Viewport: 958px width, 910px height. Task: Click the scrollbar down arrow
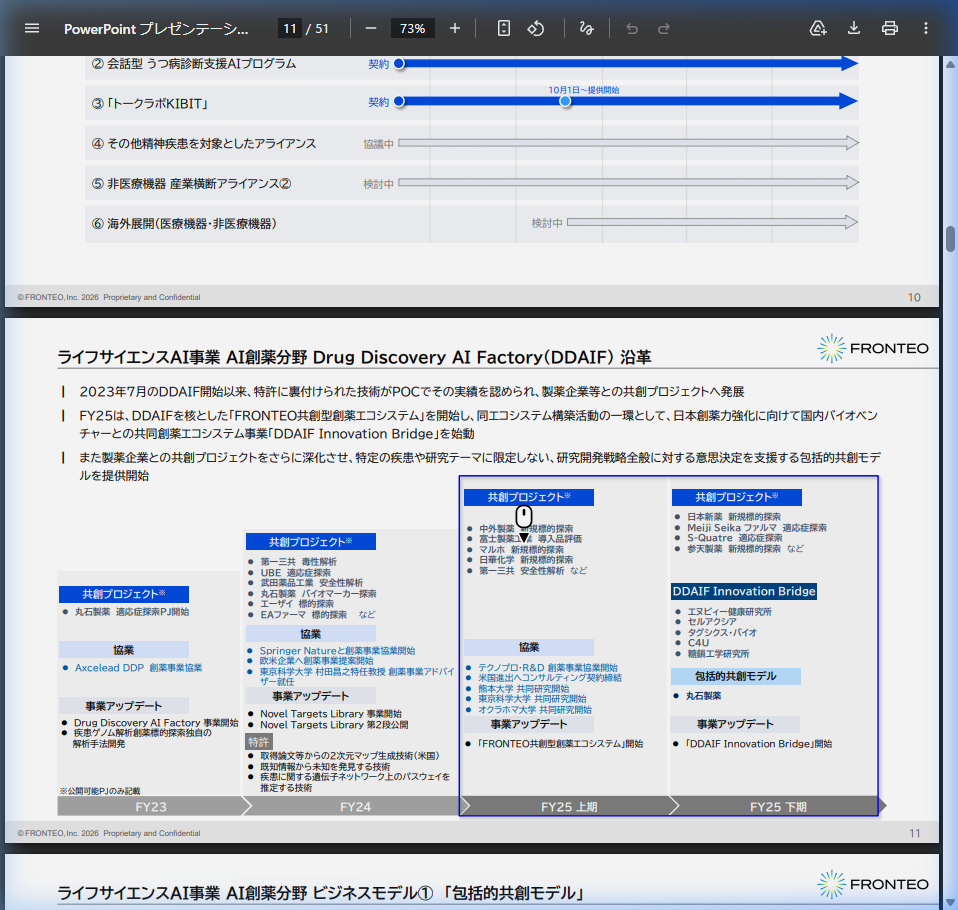tap(950, 902)
